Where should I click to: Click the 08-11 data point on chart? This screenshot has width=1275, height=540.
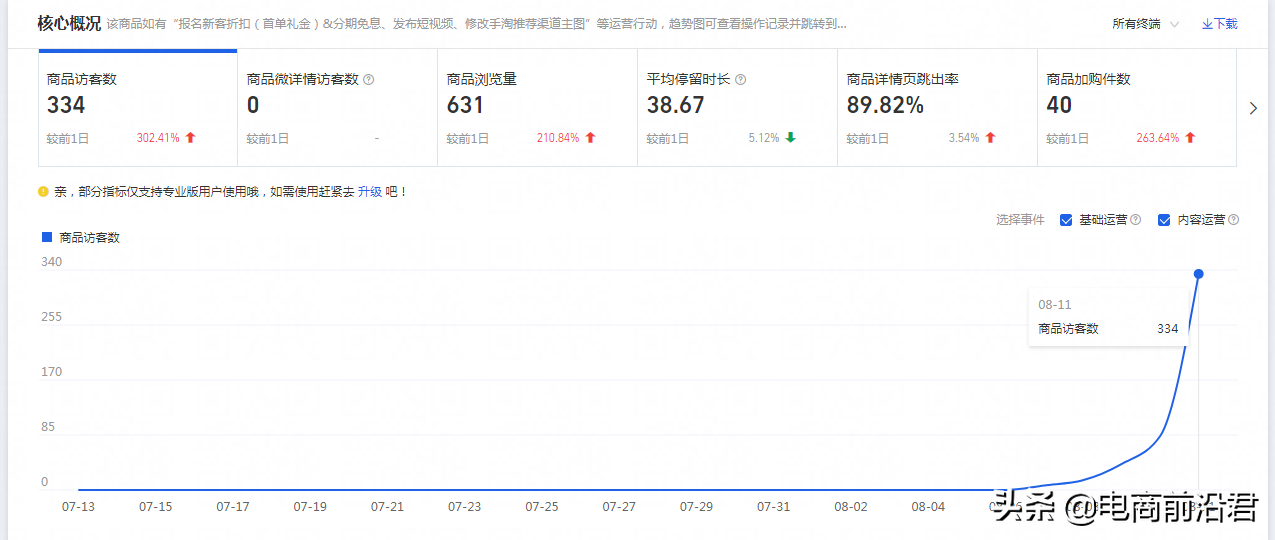point(1199,273)
